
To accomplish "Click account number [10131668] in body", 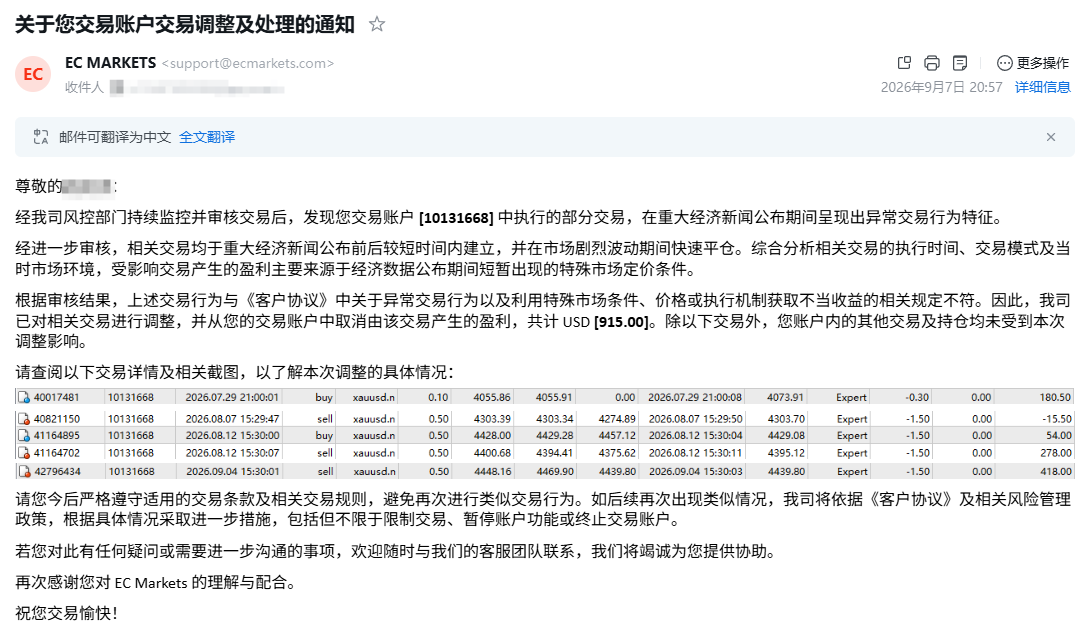I will tap(456, 218).
